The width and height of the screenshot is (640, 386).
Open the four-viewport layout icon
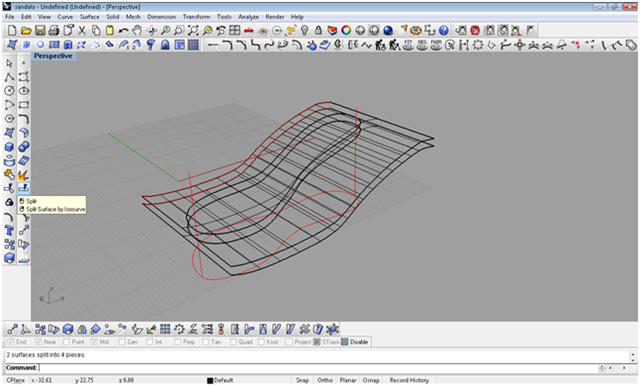(x=235, y=30)
